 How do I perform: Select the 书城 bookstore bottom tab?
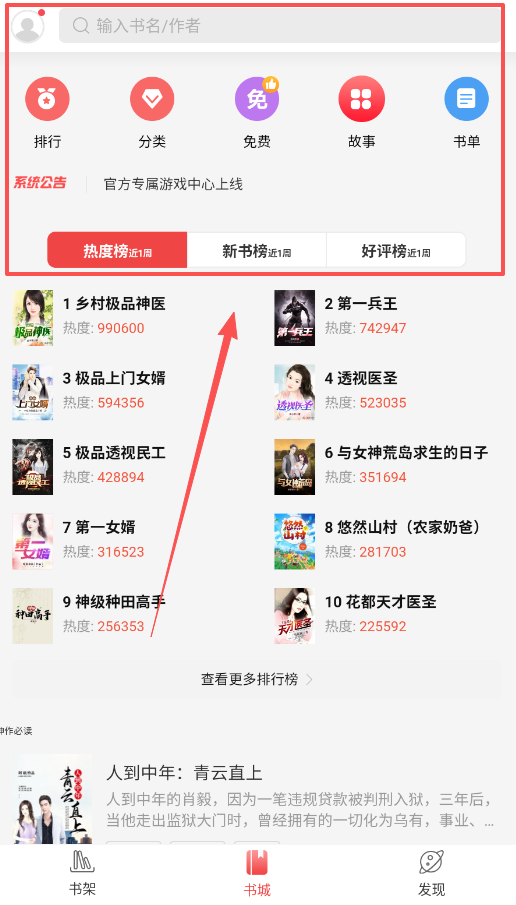[x=257, y=873]
